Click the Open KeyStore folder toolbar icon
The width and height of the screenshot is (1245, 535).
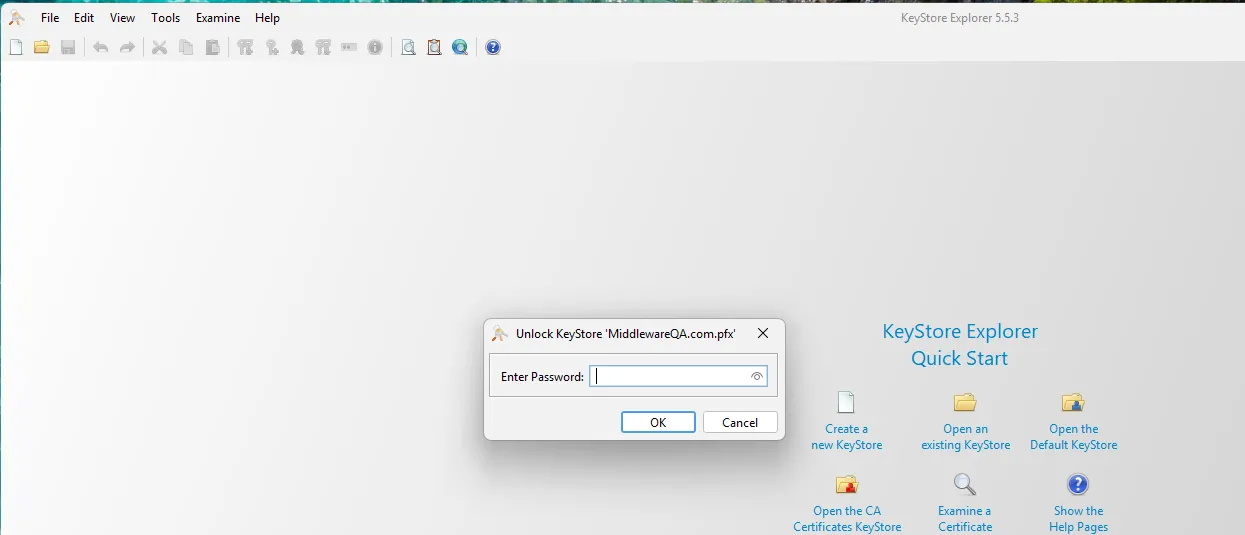point(42,47)
